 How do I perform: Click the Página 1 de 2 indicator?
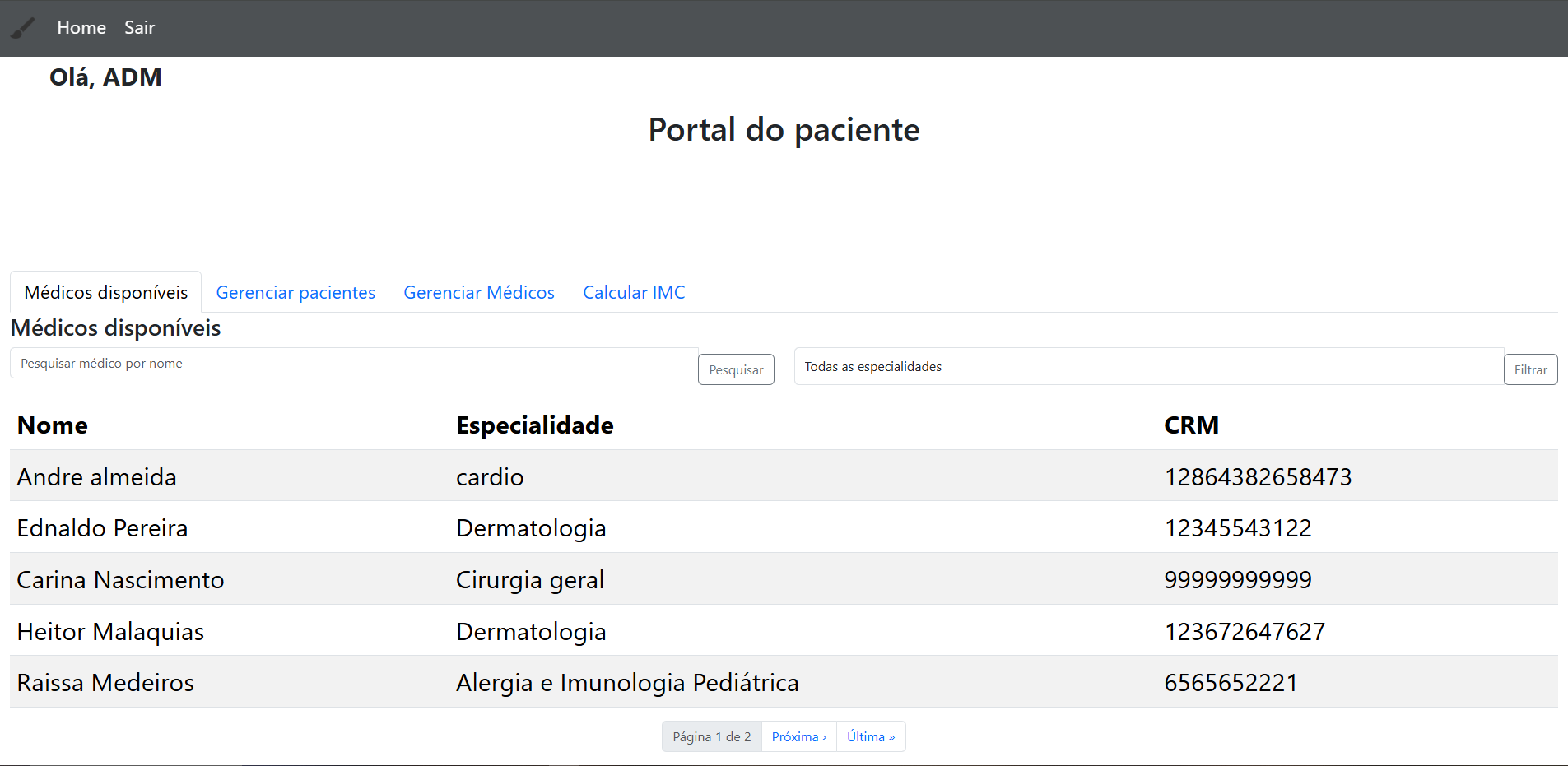click(712, 736)
